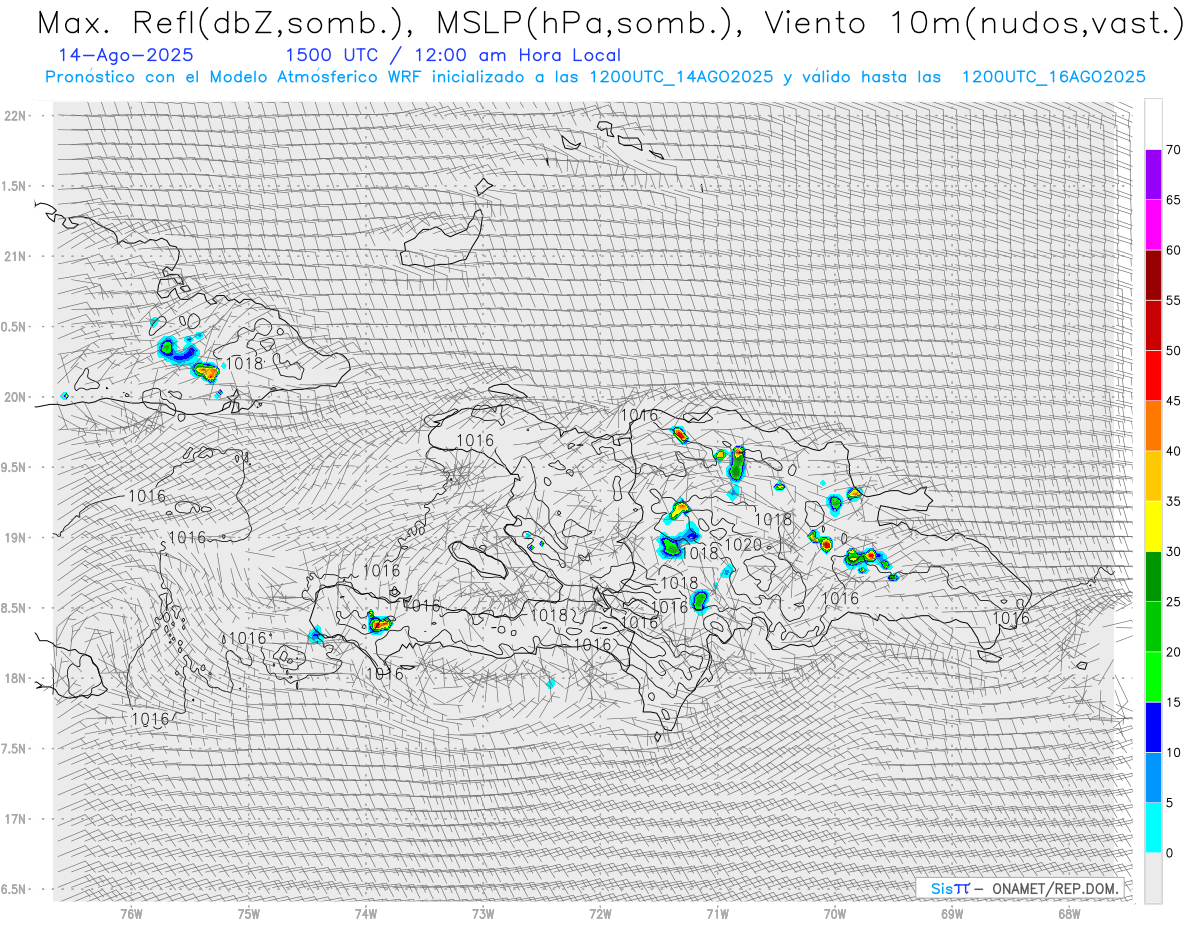Screen dimensions: 1200x927
Task: Pick the dark blue 10-15 dBZ swatch
Action: (x=1153, y=727)
